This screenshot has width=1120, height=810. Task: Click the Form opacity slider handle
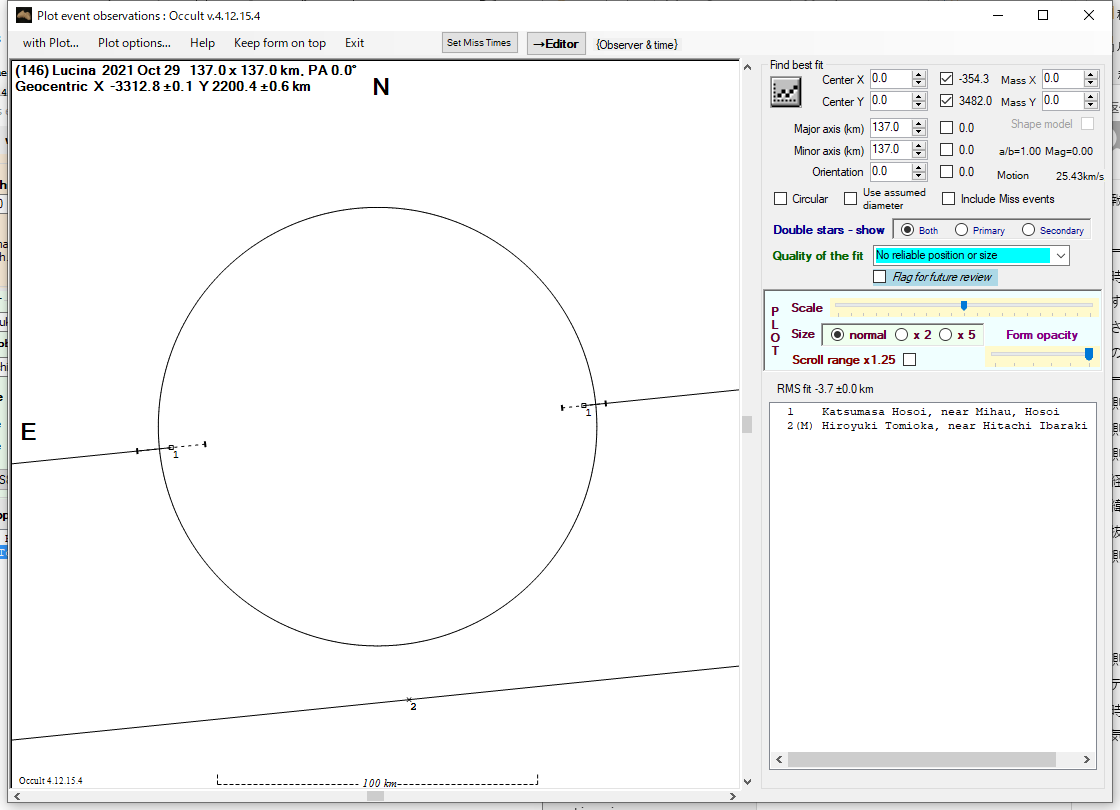1088,353
